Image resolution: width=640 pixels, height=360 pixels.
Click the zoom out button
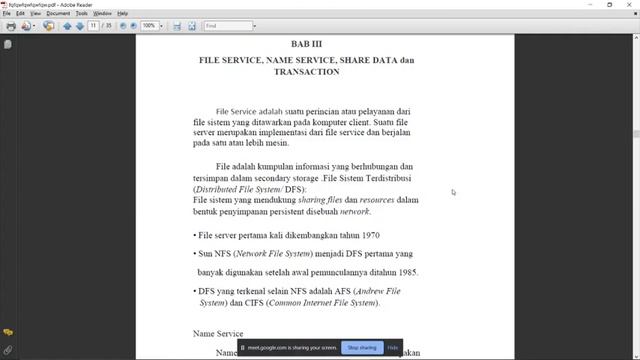click(x=123, y=26)
